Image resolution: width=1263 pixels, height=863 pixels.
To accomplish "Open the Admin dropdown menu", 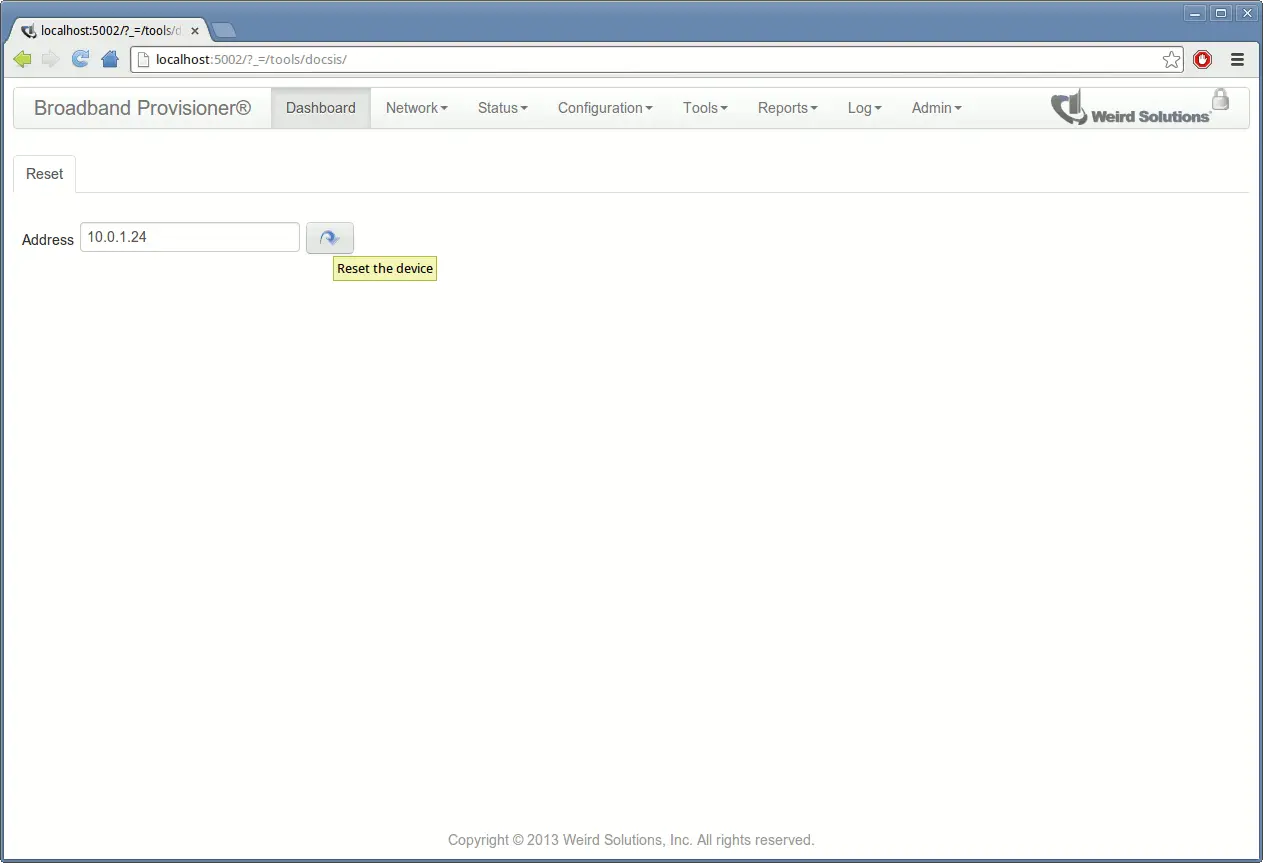I will tap(935, 107).
